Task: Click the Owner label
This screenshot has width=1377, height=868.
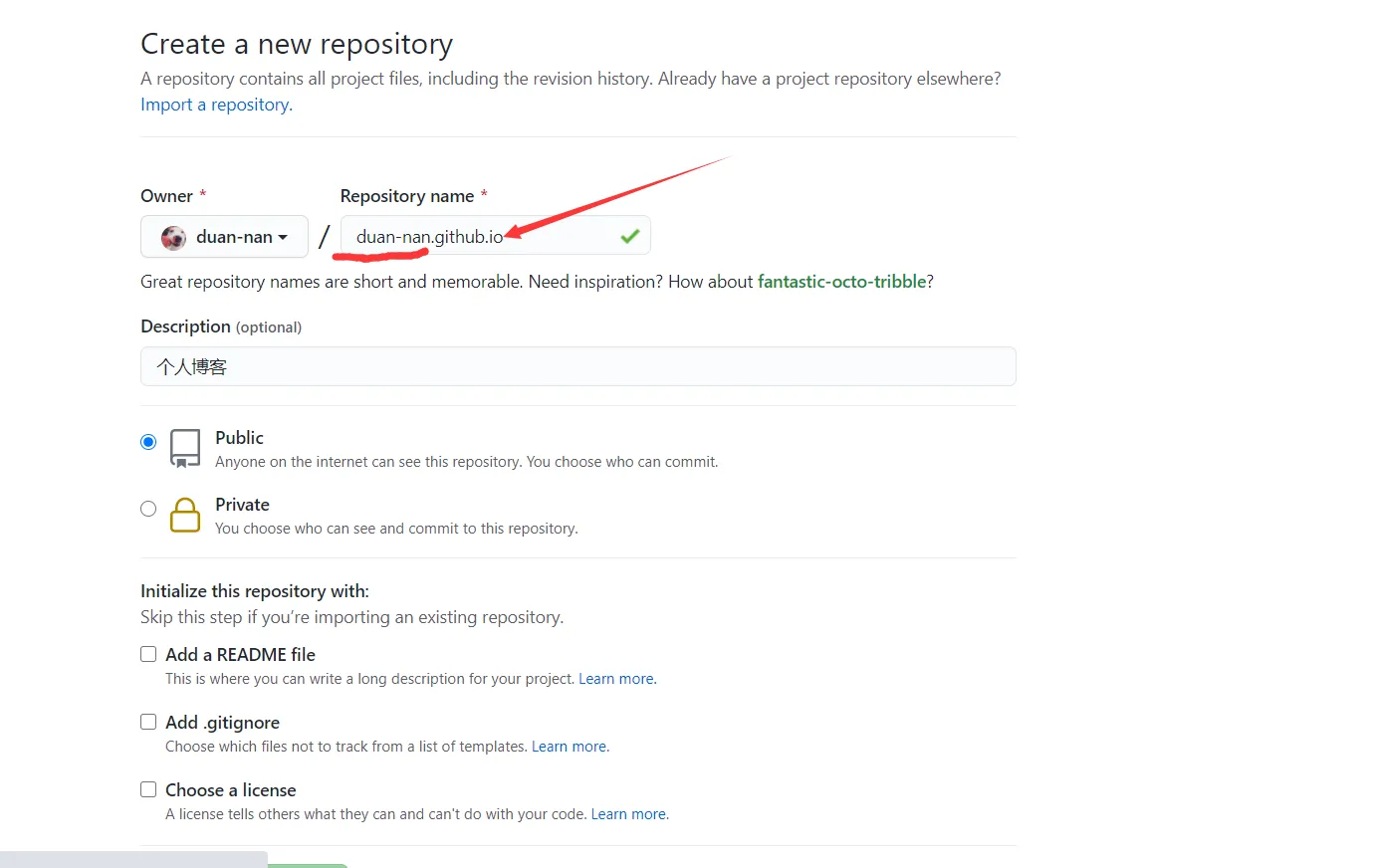Action: (x=166, y=196)
